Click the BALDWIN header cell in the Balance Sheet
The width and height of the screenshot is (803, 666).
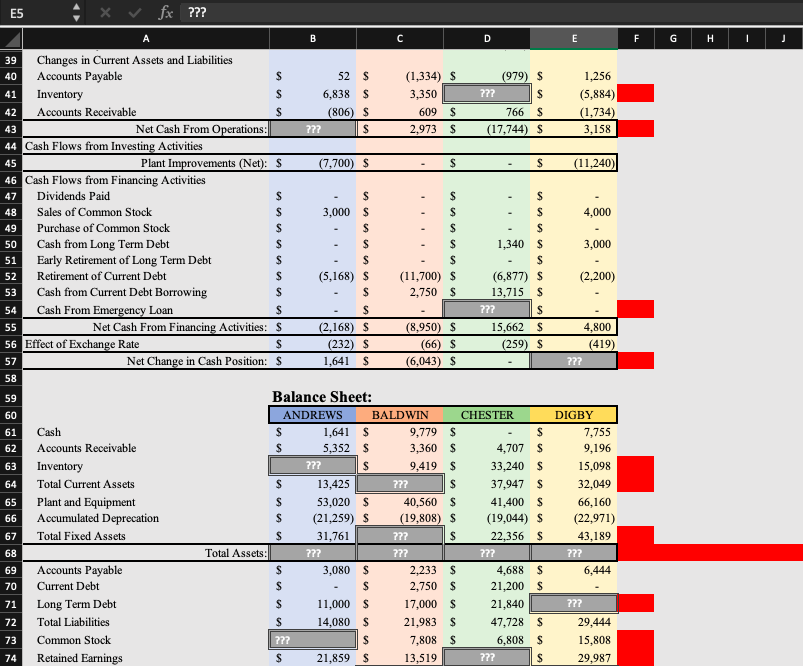click(x=399, y=414)
